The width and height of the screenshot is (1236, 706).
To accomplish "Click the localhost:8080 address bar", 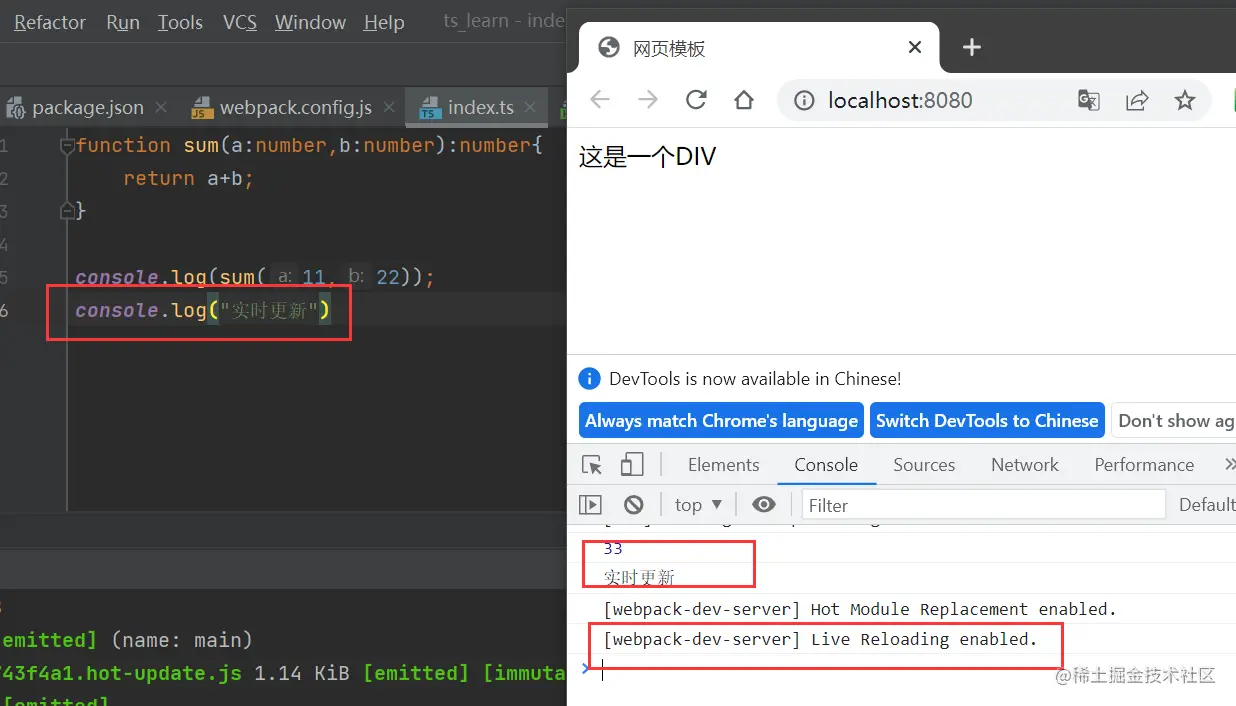I will pyautogui.click(x=900, y=100).
